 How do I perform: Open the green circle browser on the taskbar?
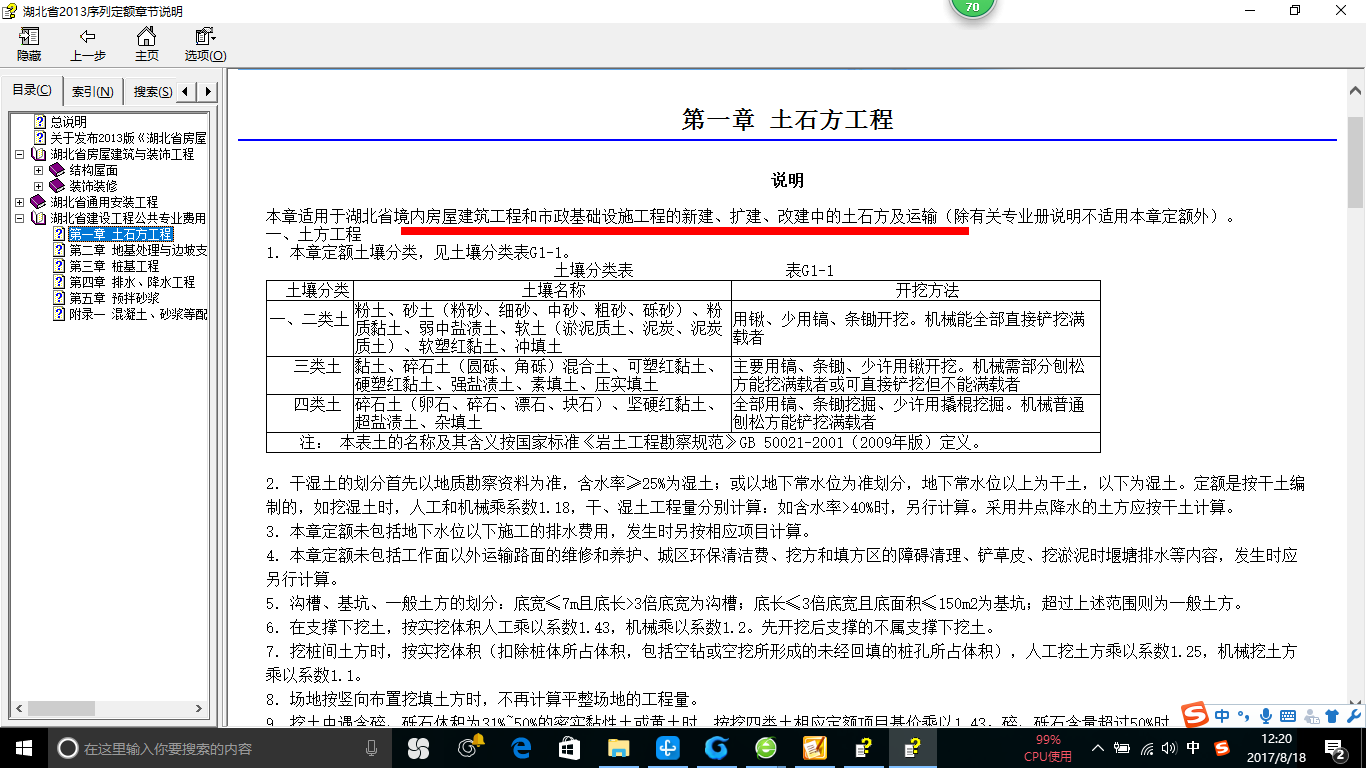[765, 748]
